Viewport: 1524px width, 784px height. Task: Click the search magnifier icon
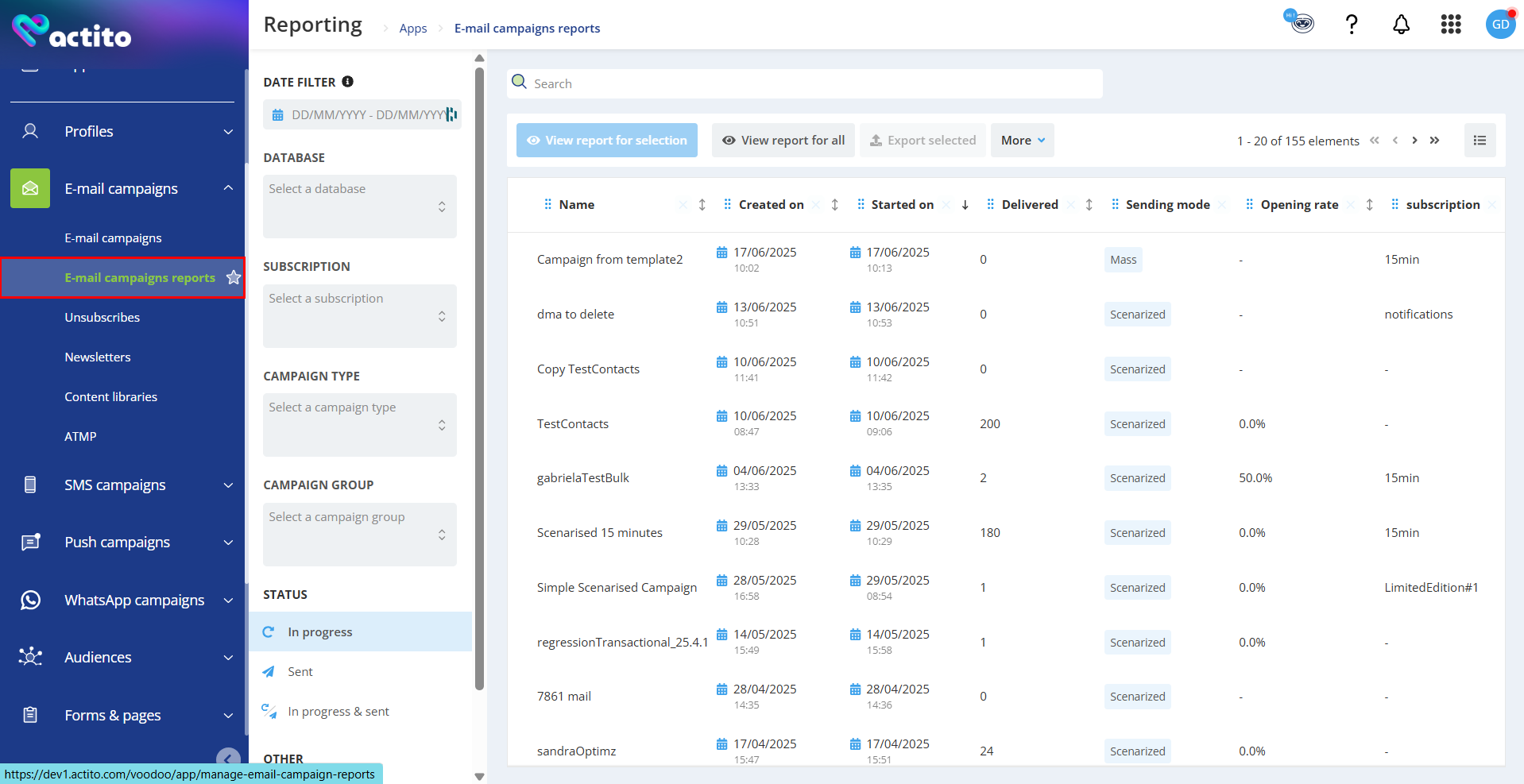click(520, 82)
